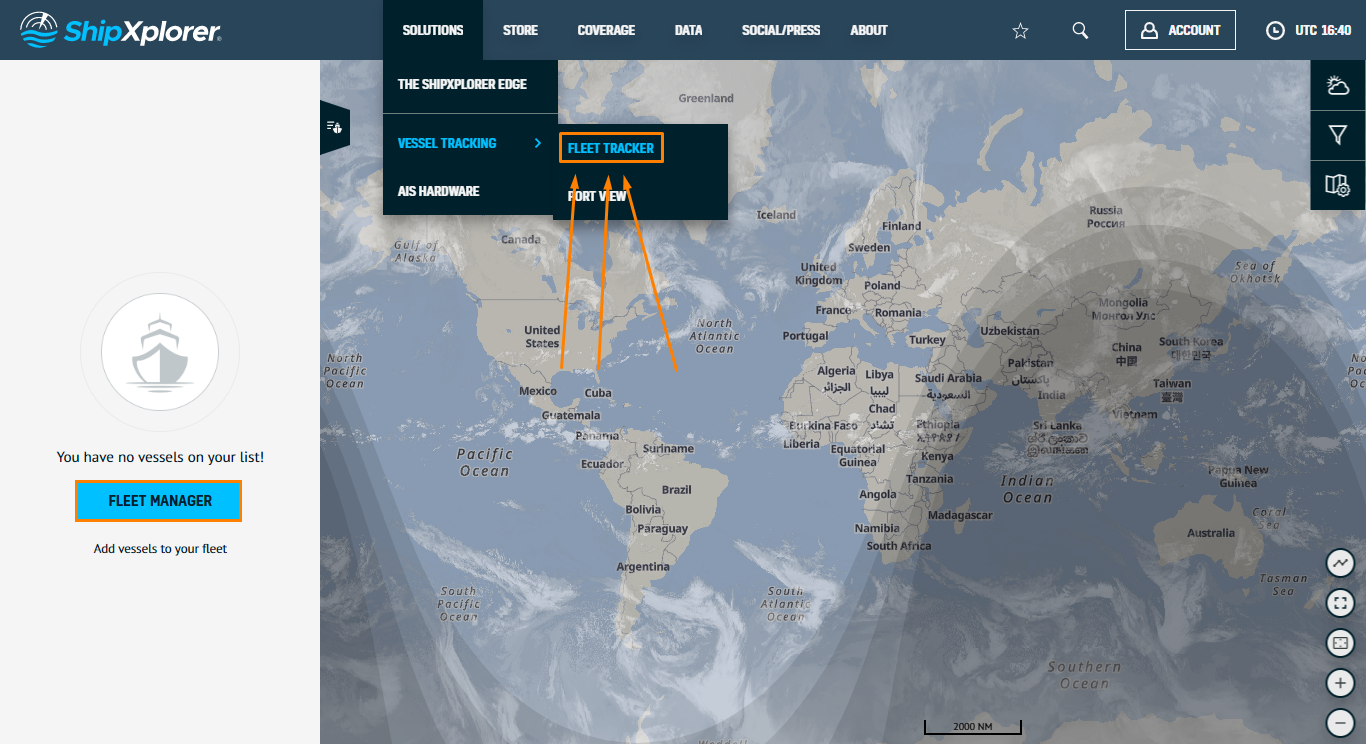Open the Solutions menu
Screen dimensions: 1366x744
(433, 30)
